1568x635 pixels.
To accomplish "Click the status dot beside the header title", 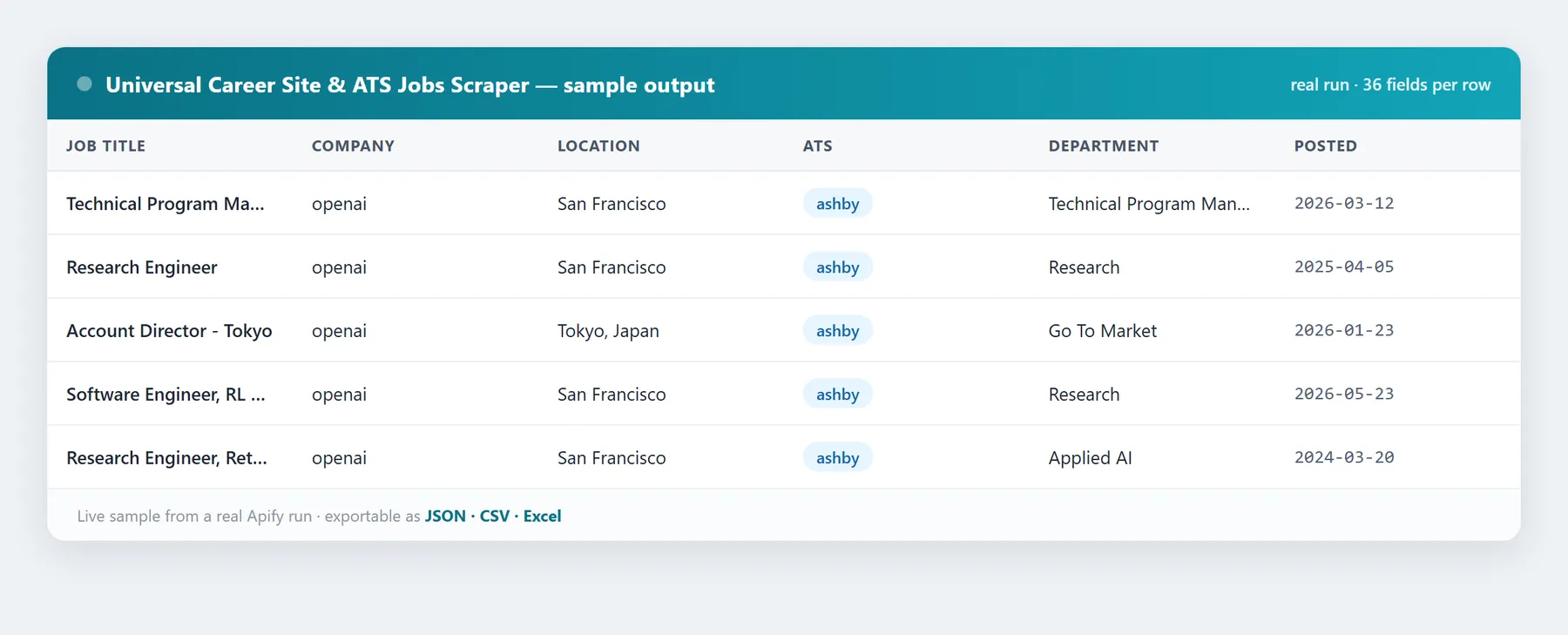I will (x=84, y=84).
